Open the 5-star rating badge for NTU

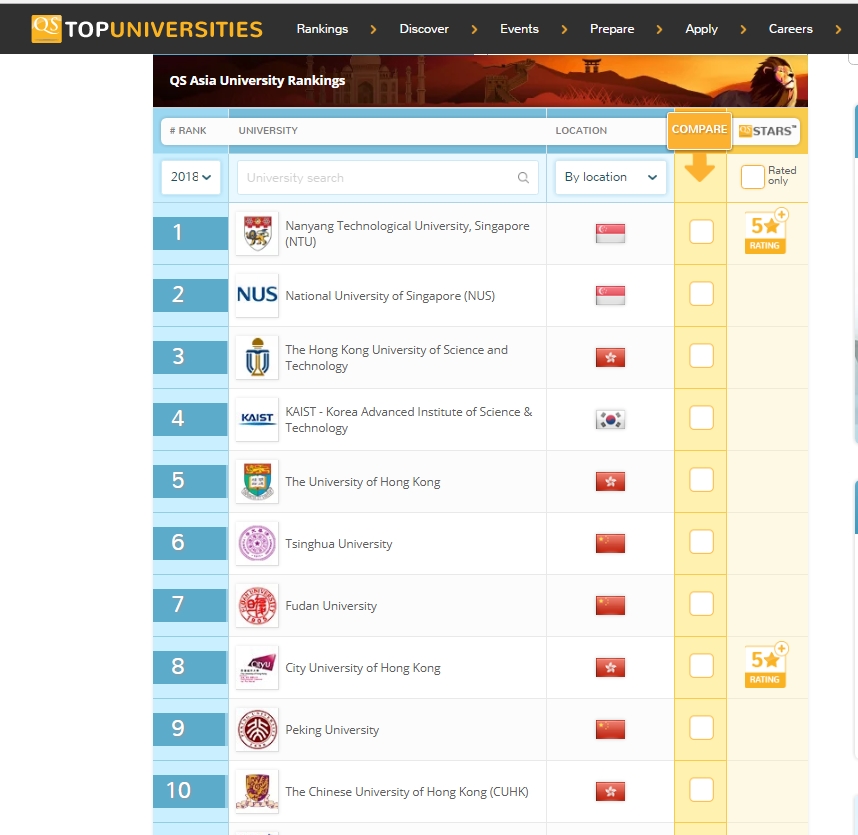pos(766,231)
